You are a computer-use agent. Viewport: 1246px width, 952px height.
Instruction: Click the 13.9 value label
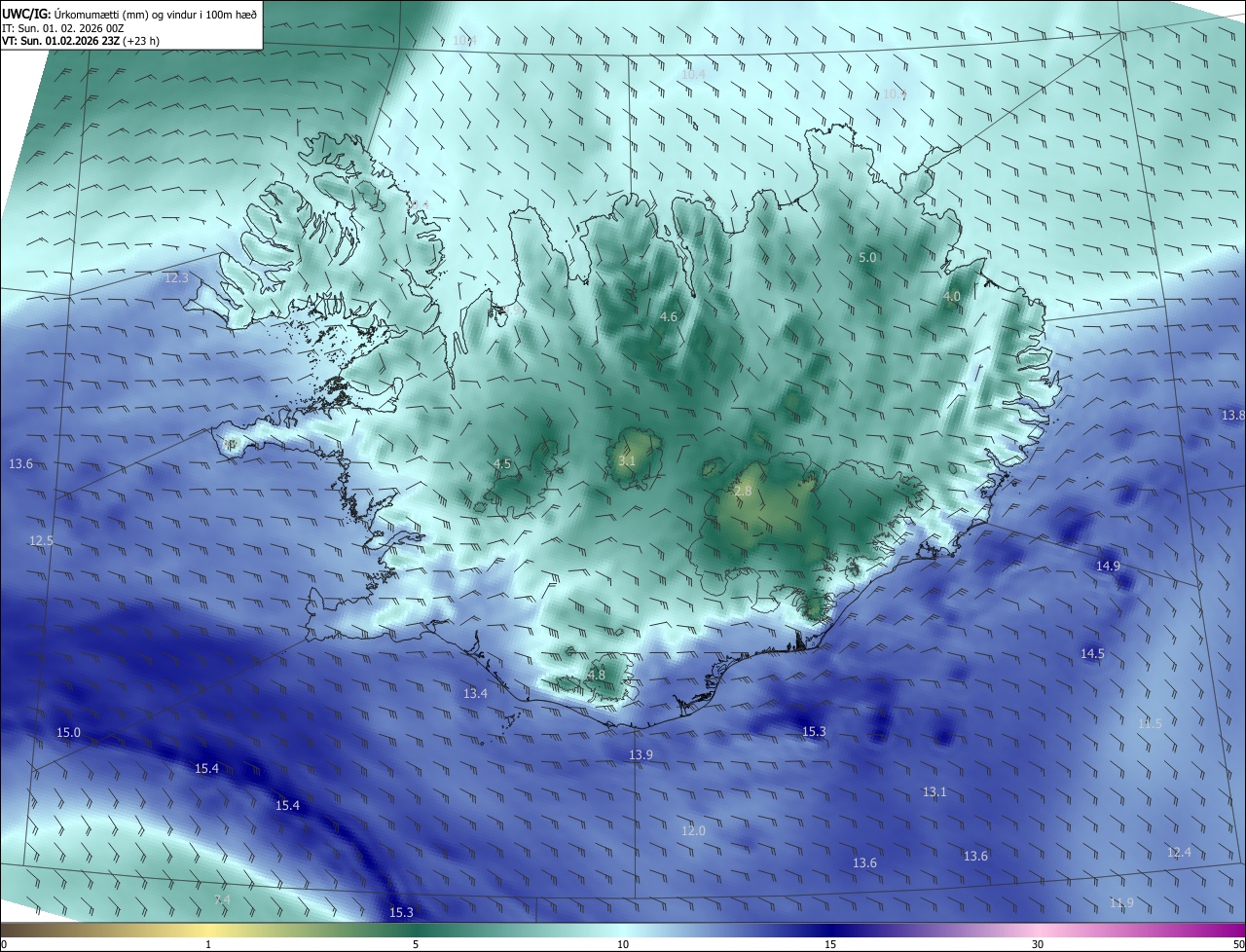641,754
